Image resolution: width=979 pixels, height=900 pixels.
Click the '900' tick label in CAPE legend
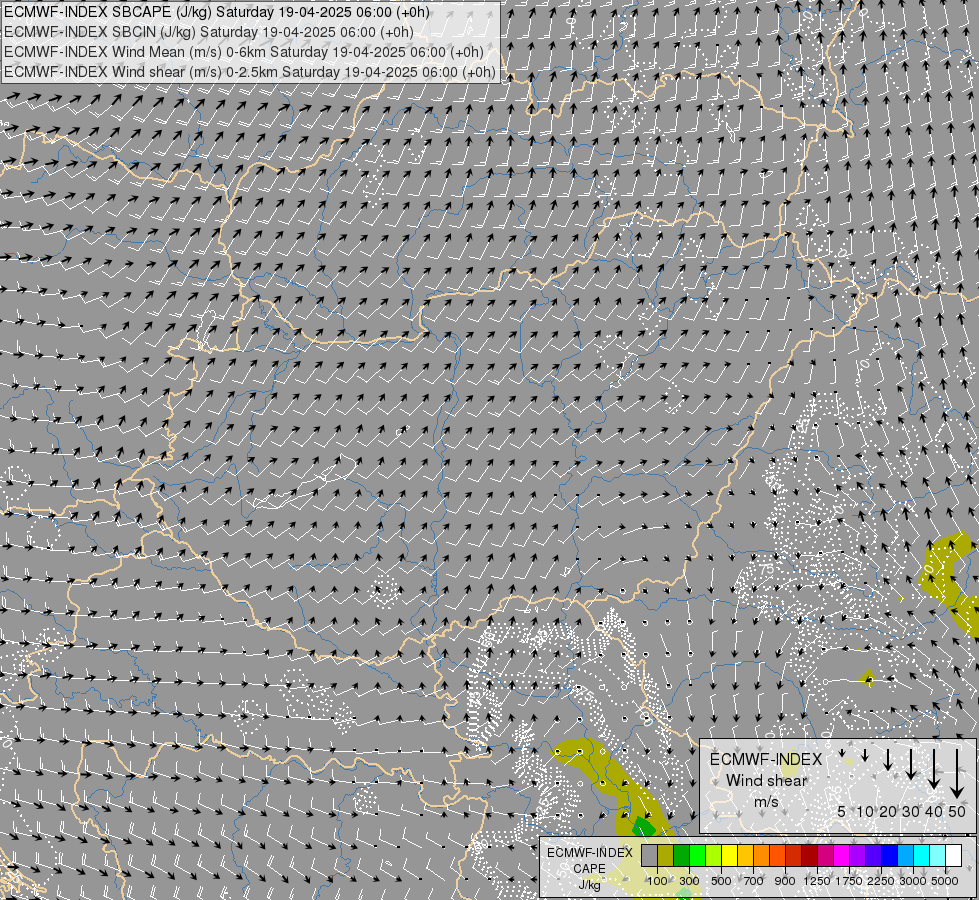click(785, 881)
